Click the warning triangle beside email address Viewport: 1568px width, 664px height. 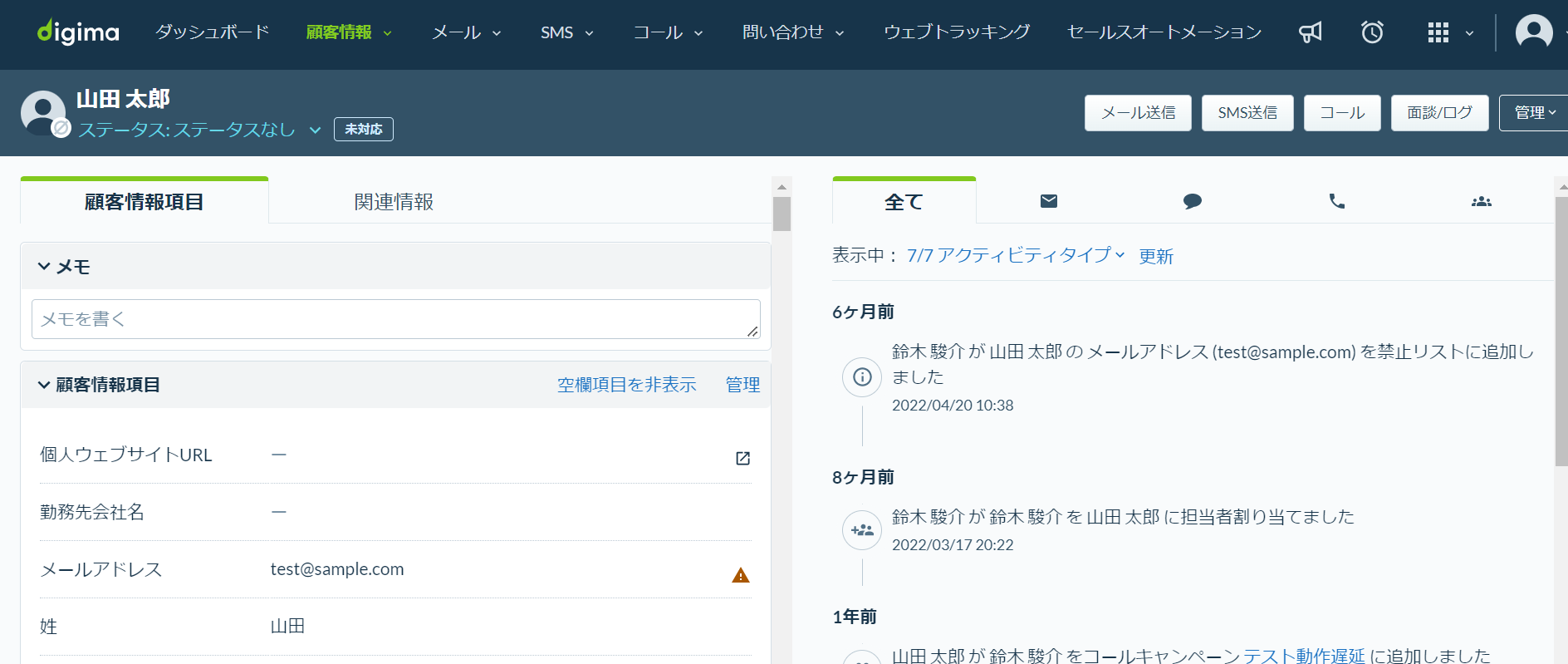point(741,575)
